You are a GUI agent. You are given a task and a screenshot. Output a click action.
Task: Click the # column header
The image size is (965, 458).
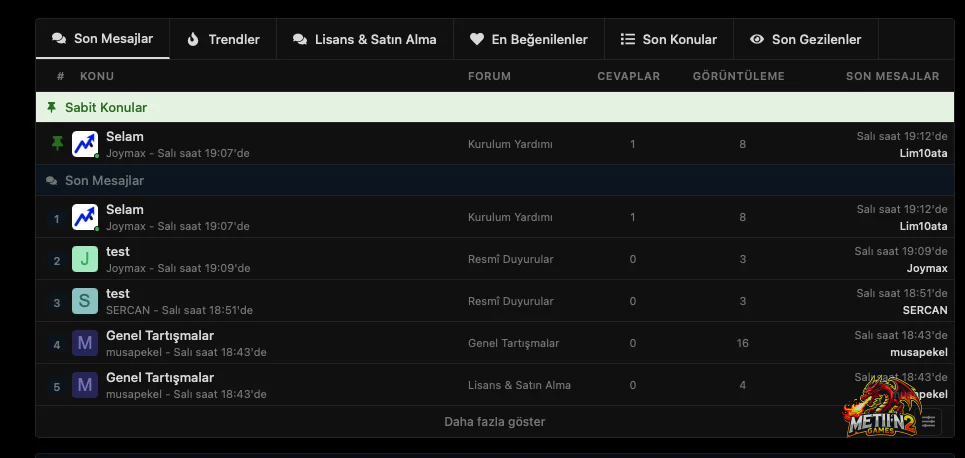(60, 76)
